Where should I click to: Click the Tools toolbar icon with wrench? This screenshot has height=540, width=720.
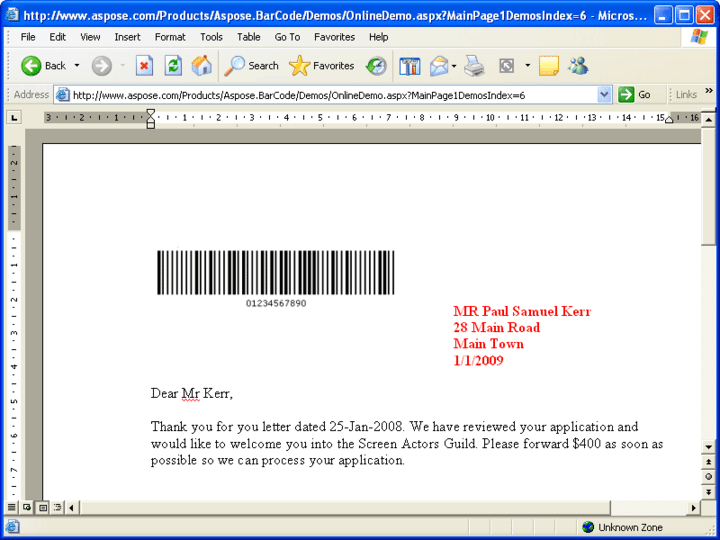[x=410, y=66]
